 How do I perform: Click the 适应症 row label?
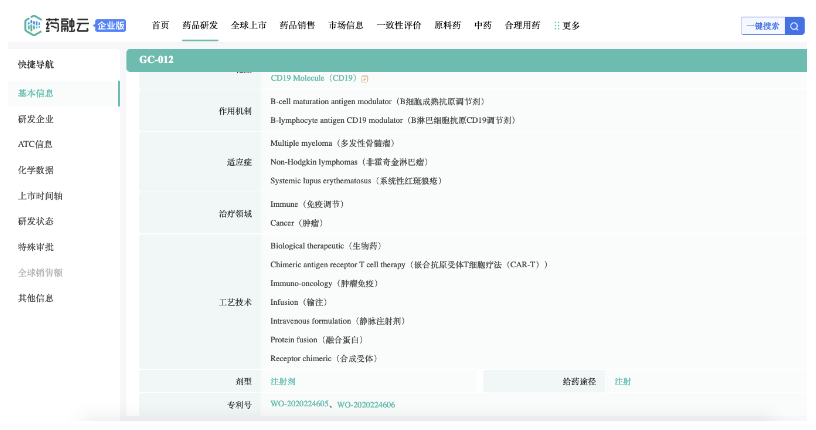tap(239, 162)
